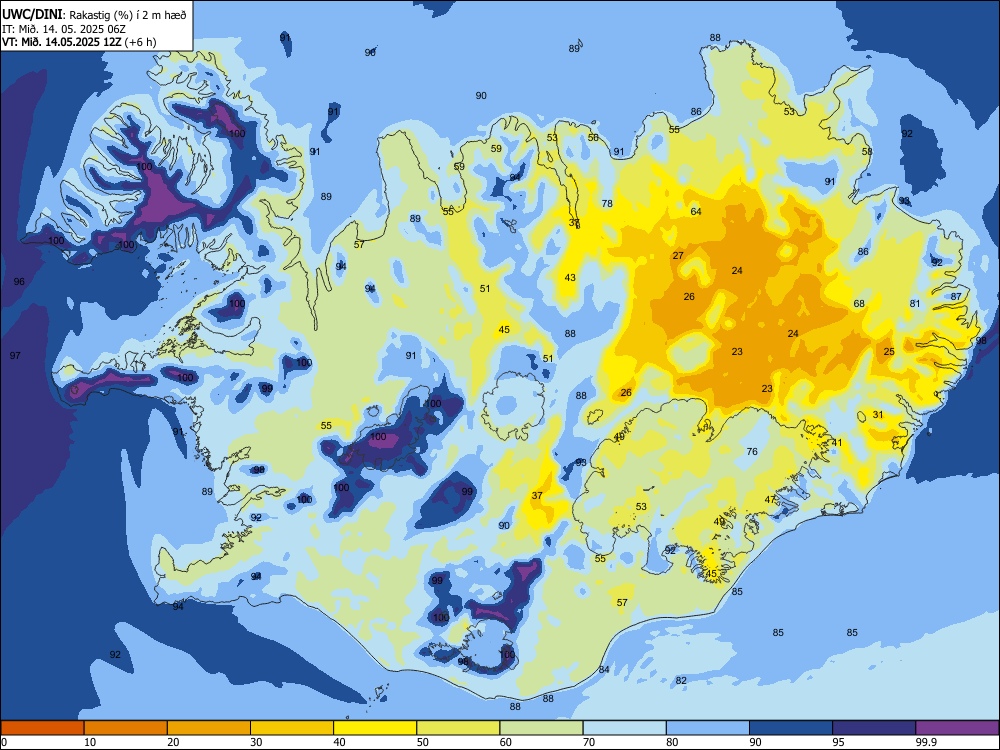Click the purple above-99.9 legend swatch
The image size is (1000, 750).
click(x=957, y=728)
